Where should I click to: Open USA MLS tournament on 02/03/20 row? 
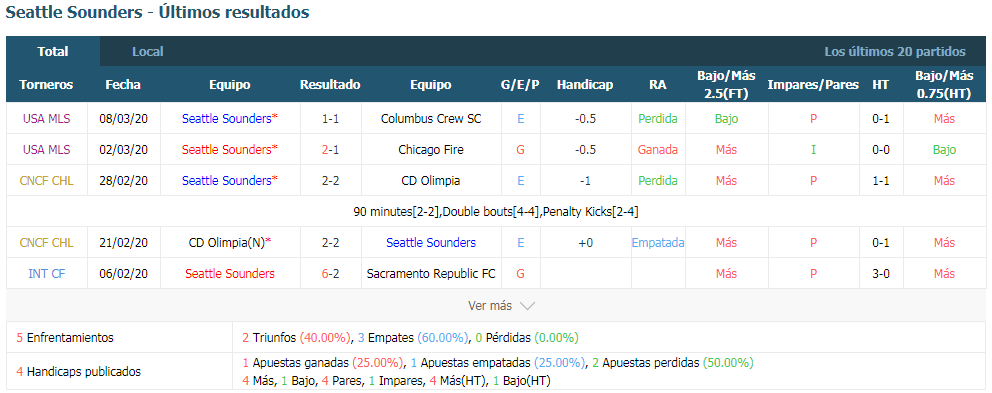47,150
